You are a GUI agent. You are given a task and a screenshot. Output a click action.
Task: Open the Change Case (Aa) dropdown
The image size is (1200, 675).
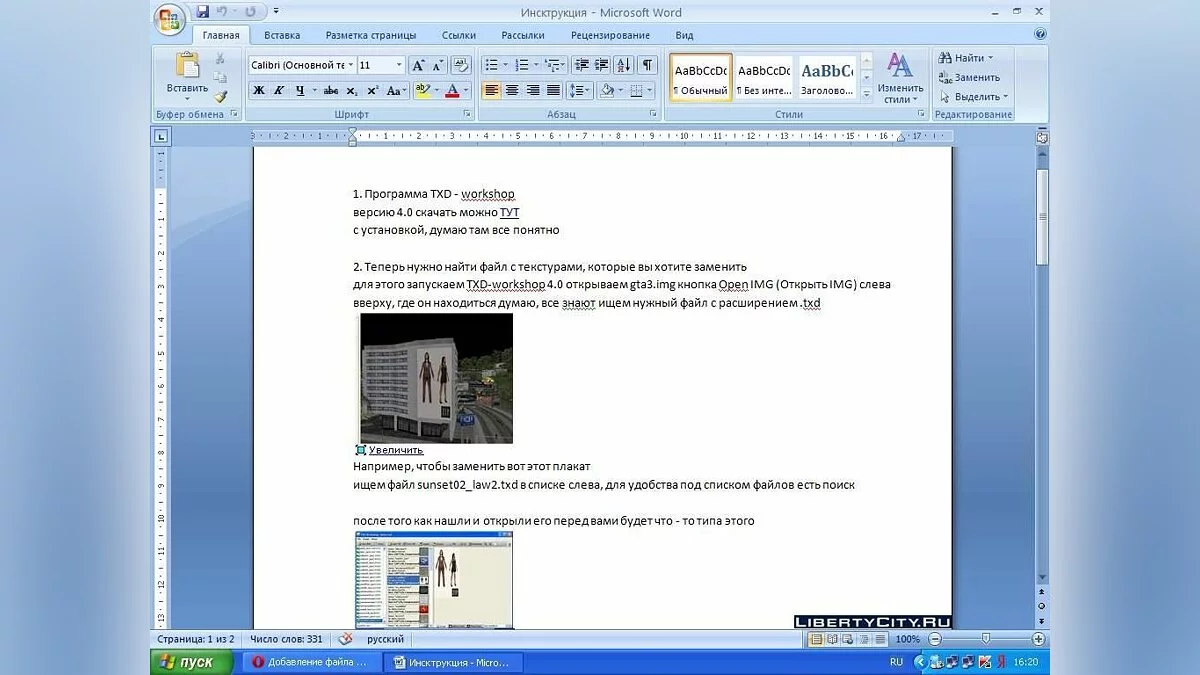click(x=397, y=91)
